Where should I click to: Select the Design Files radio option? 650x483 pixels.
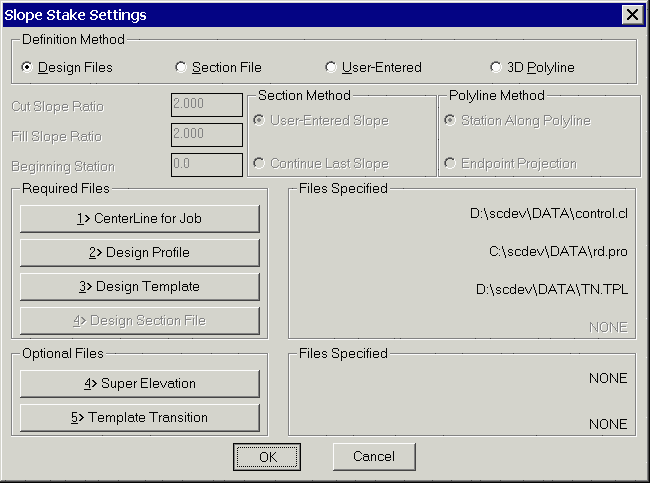point(67,67)
